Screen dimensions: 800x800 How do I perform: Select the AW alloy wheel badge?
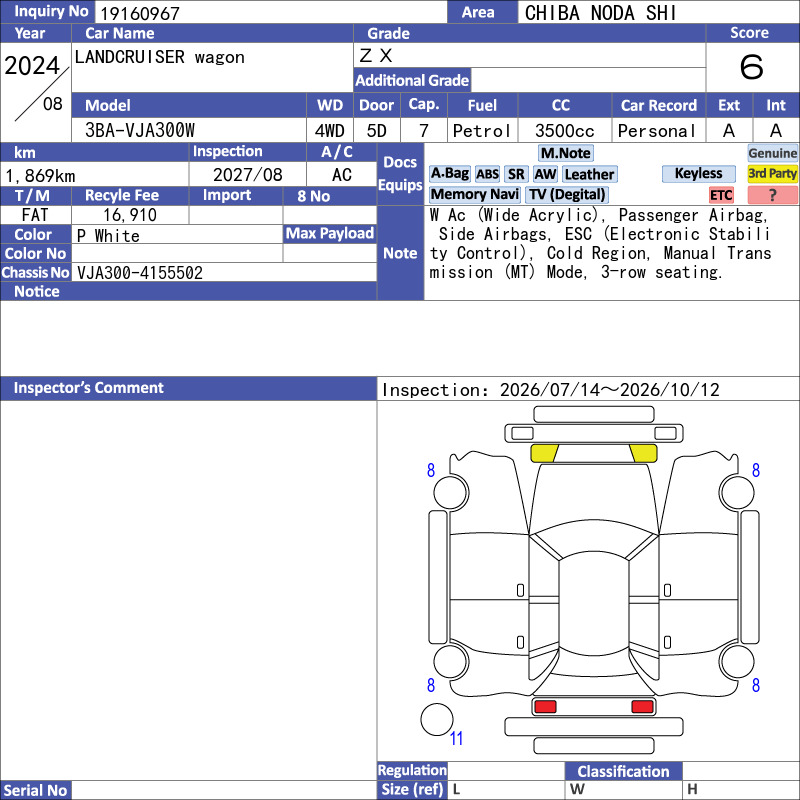[545, 174]
